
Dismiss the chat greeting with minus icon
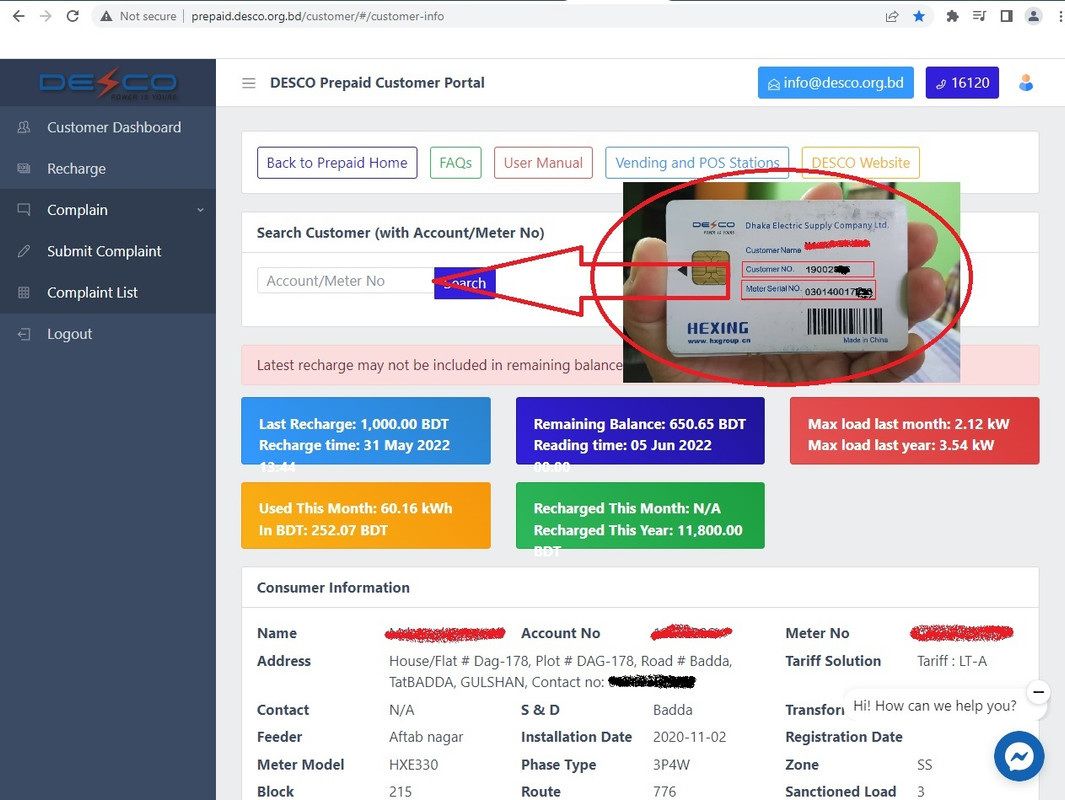[x=1038, y=692]
